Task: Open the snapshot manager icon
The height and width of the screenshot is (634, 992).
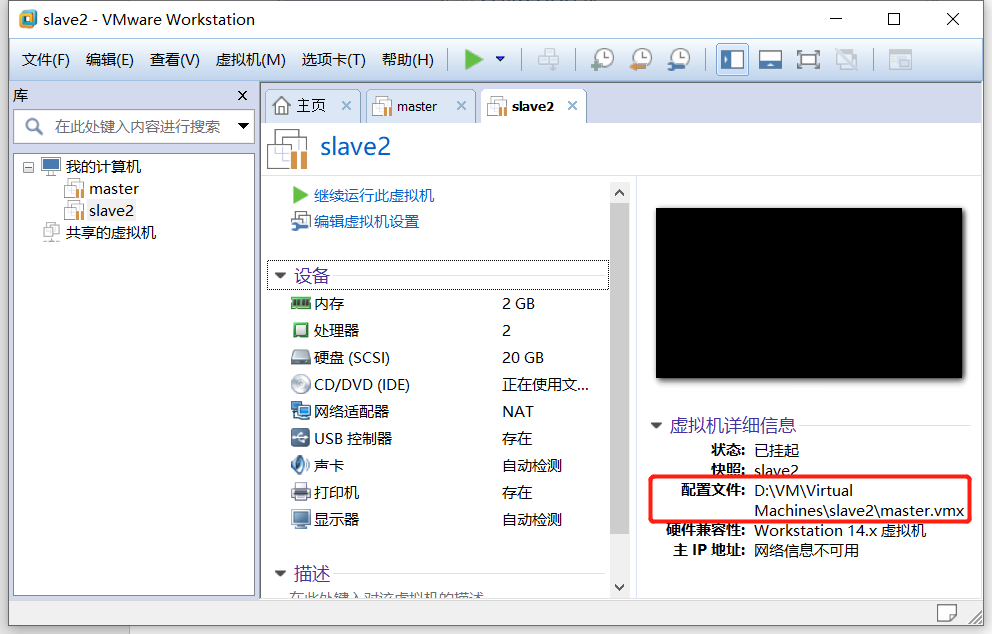Action: click(x=679, y=59)
